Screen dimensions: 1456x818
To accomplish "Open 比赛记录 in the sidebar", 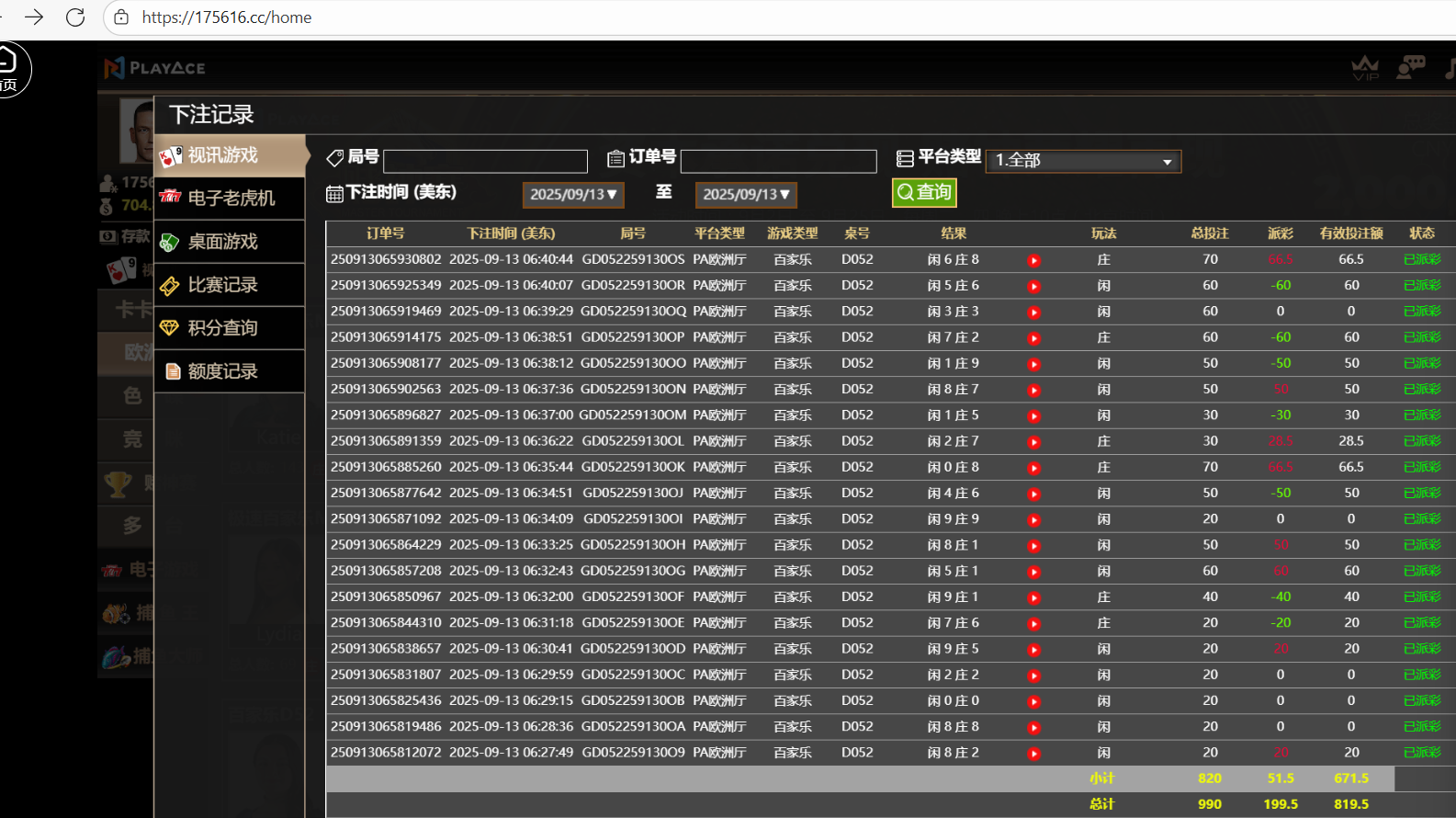I will click(x=230, y=285).
